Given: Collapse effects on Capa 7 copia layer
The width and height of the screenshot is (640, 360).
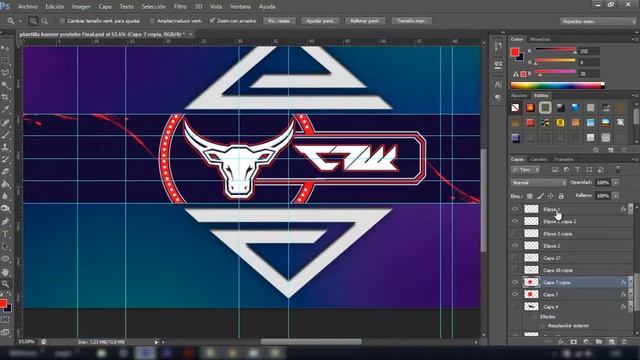Looking at the screenshot, I should click(x=631, y=282).
